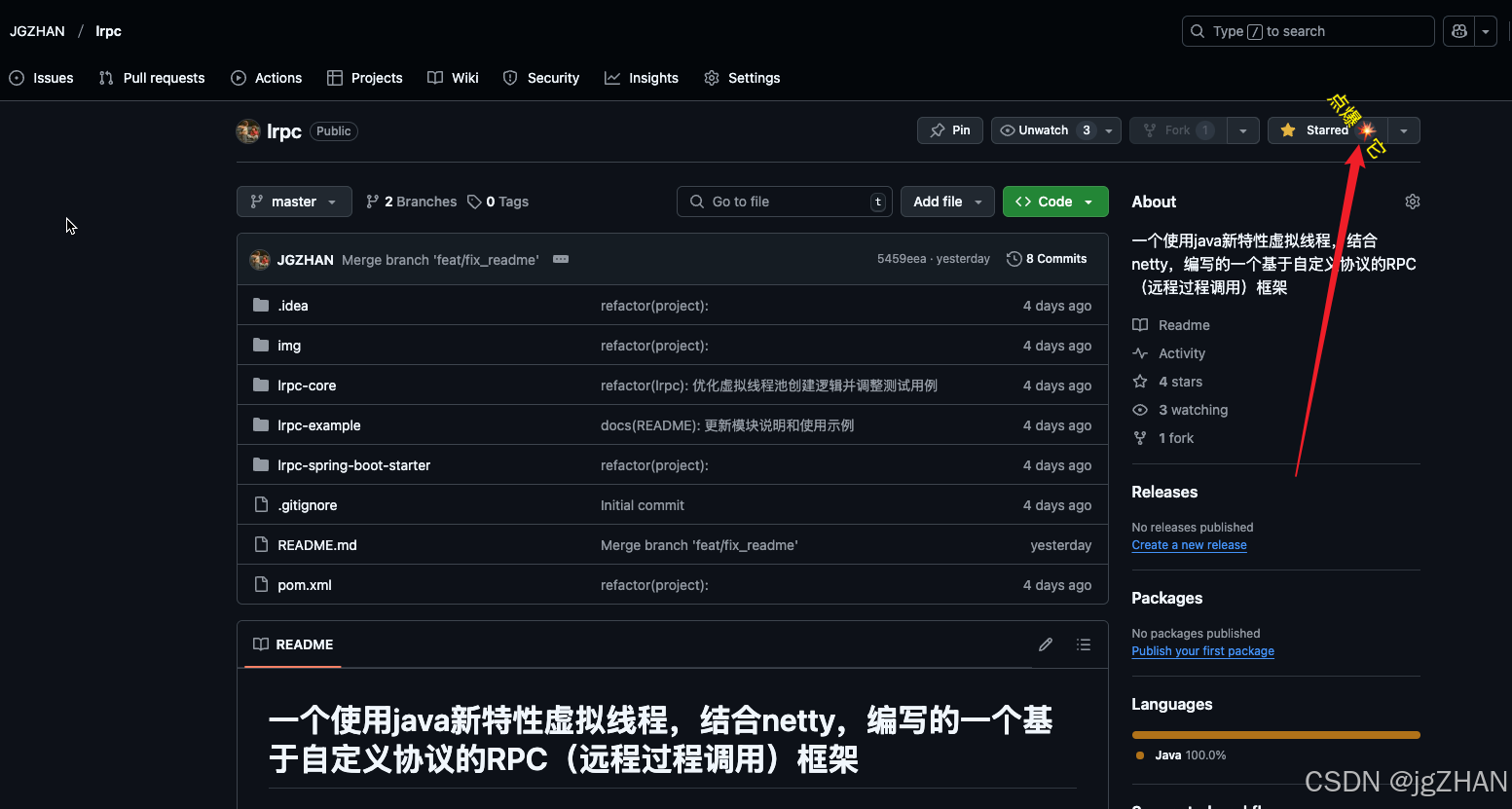
Task: Open Insights via the graph icon
Action: coord(641,78)
